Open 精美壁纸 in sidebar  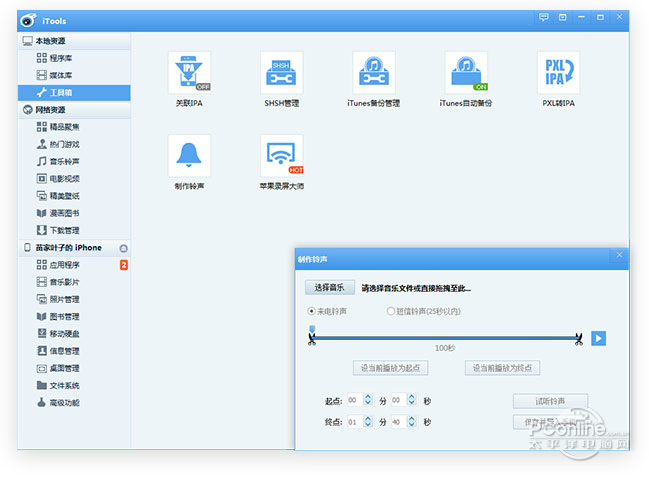(74, 196)
